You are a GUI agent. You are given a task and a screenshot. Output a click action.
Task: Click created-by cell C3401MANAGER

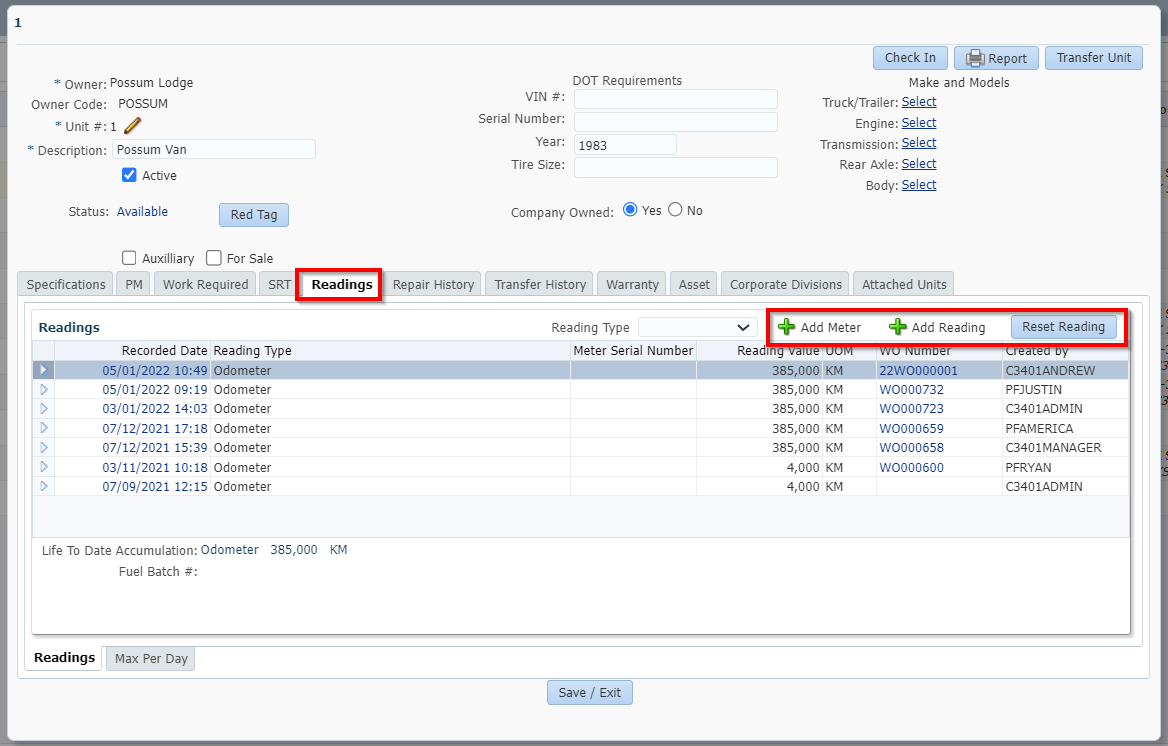(1053, 447)
